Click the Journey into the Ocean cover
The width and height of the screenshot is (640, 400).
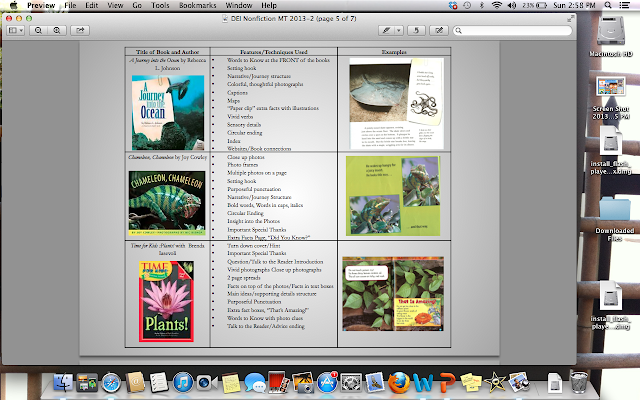pyautogui.click(x=168, y=112)
